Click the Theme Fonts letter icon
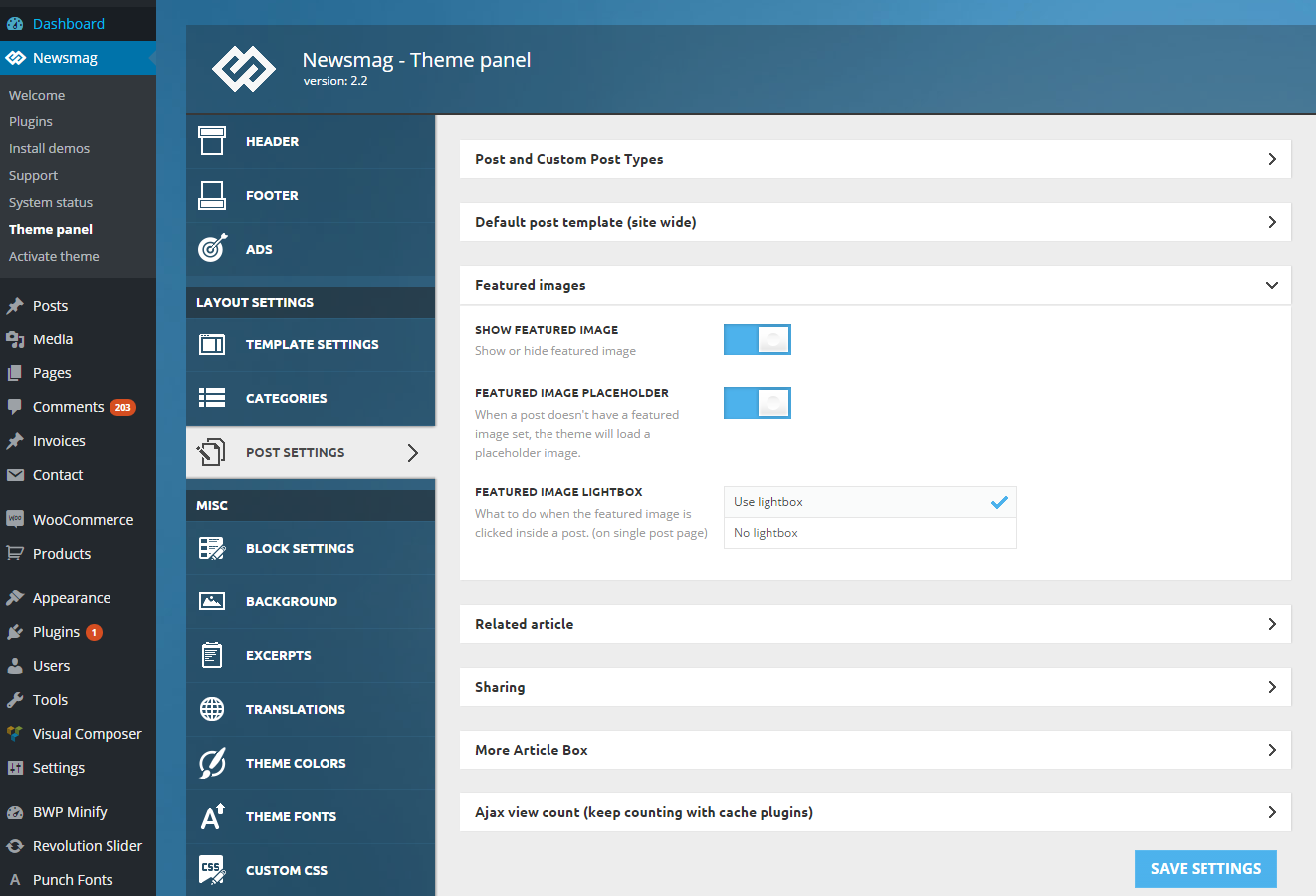1316x896 pixels. coord(212,816)
